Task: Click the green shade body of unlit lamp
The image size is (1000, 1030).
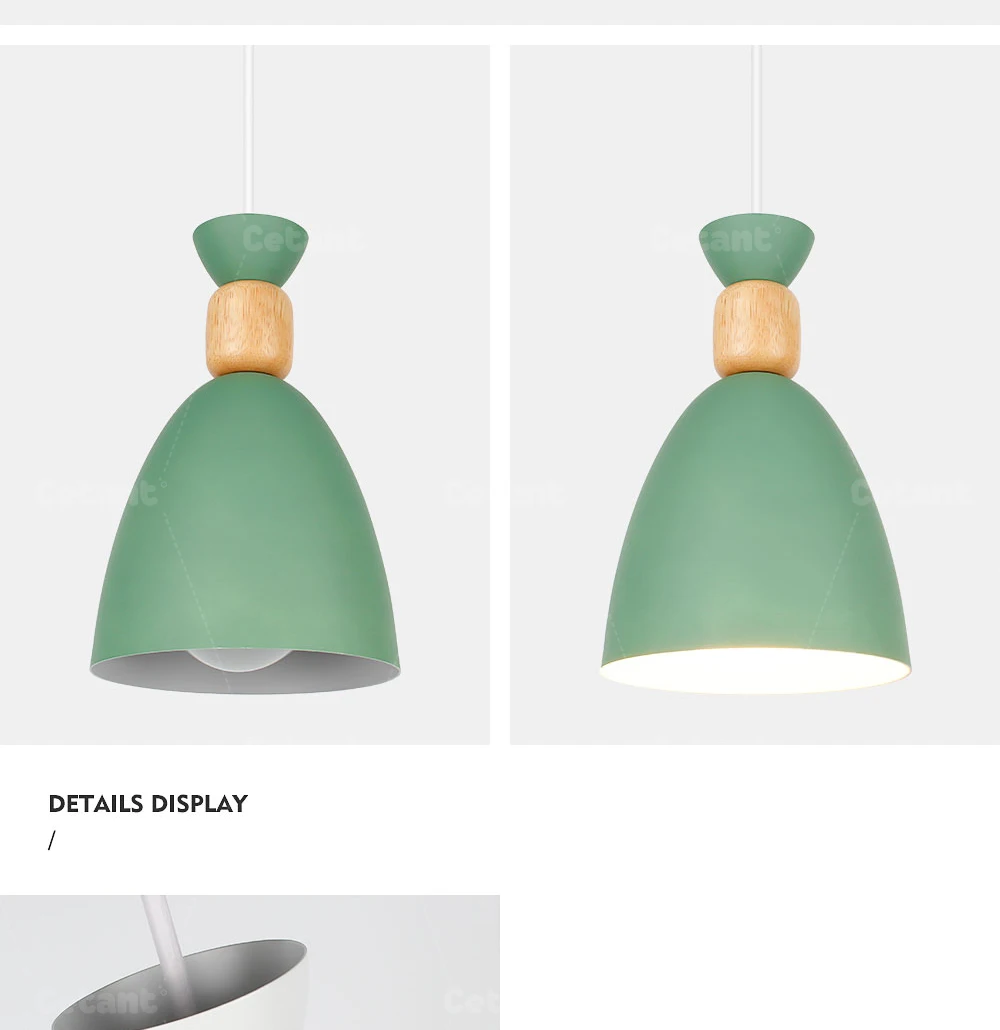Action: [x=246, y=519]
